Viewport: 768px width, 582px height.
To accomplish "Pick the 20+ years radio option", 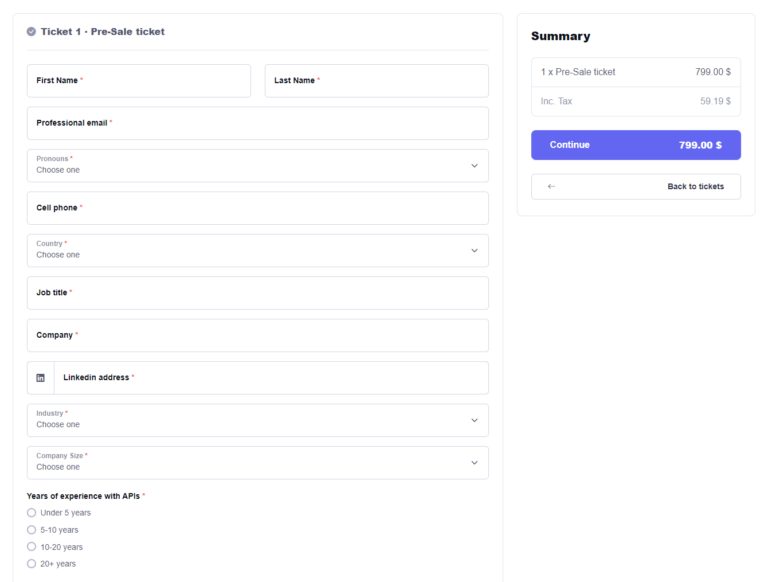I will point(32,564).
